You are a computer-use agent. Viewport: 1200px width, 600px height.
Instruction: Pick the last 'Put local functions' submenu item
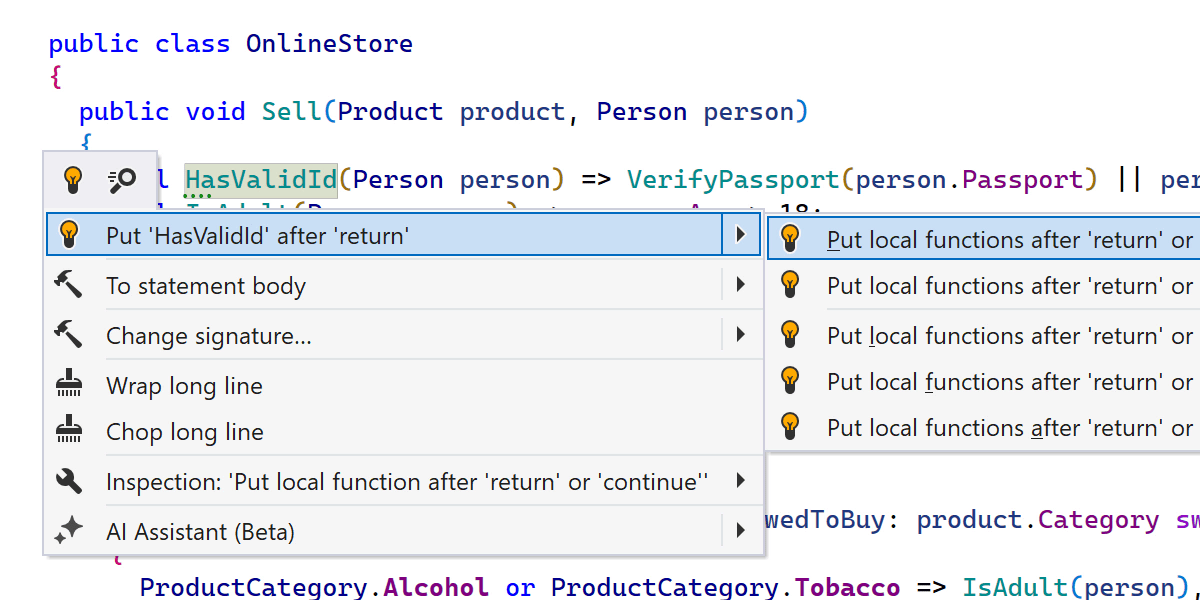(x=1008, y=428)
